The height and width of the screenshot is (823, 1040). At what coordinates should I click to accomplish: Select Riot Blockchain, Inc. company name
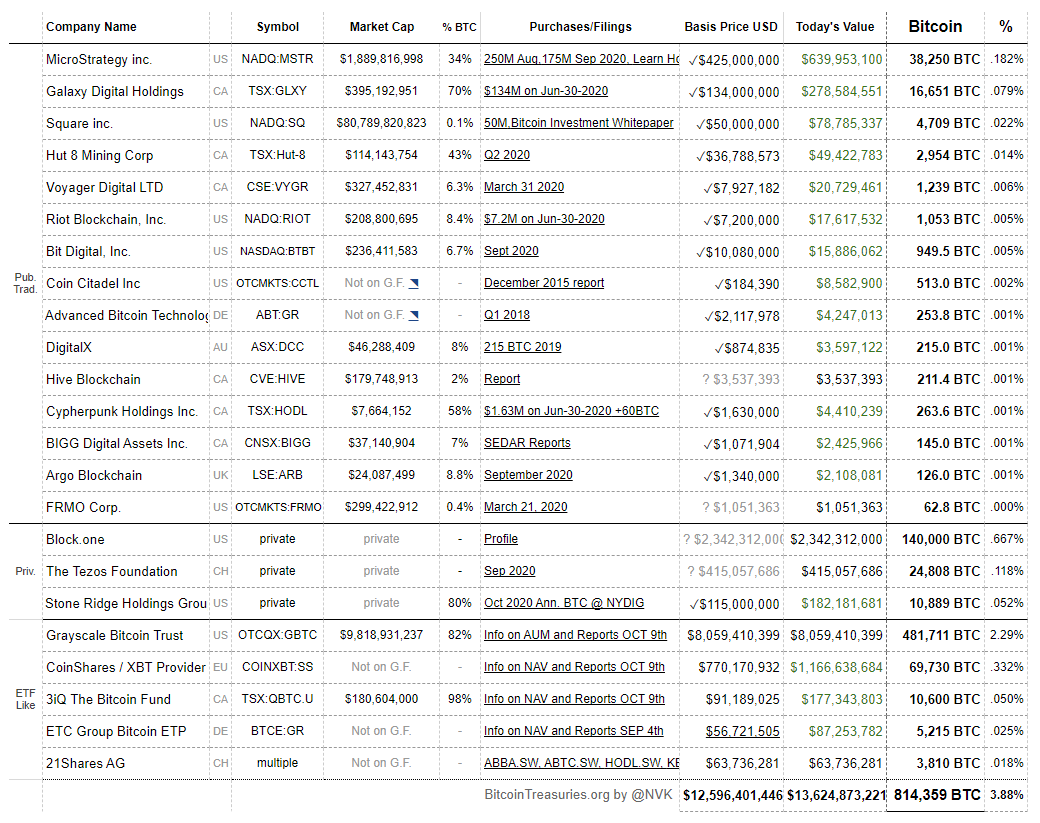[x=126, y=220]
